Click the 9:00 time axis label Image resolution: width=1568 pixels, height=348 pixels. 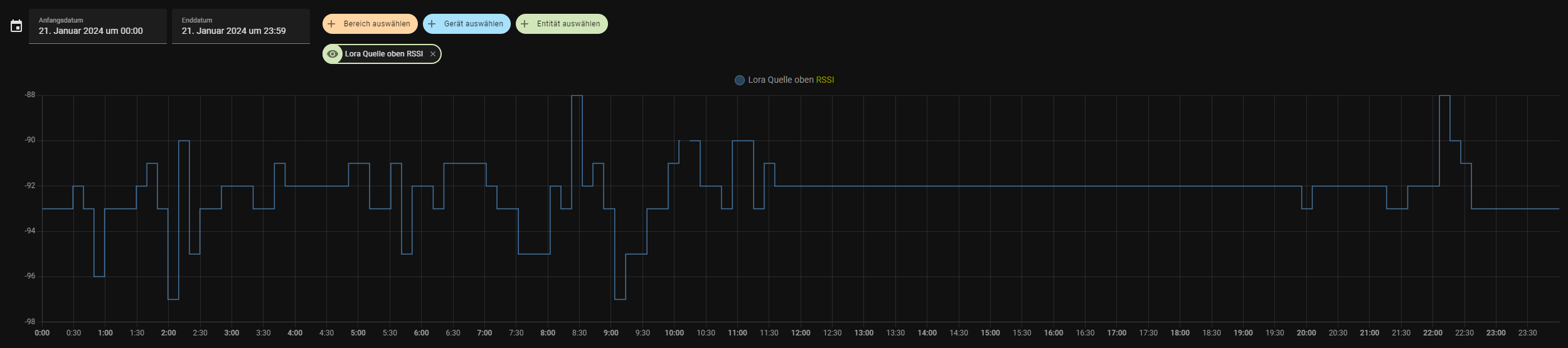(x=611, y=333)
